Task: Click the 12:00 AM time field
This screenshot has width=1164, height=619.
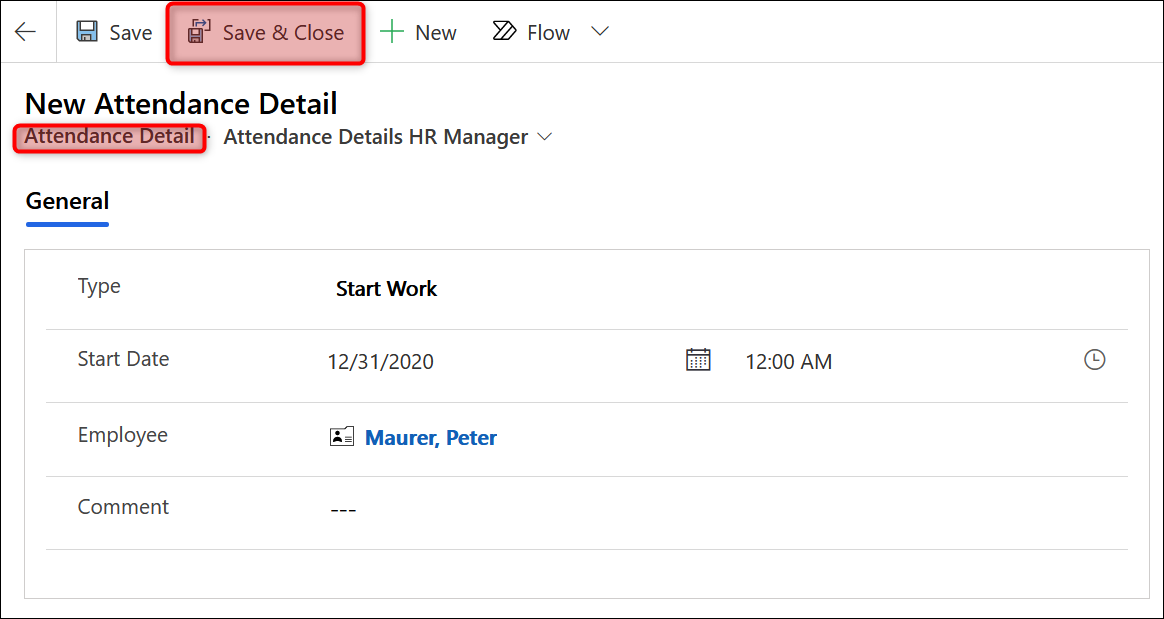Action: 788,362
